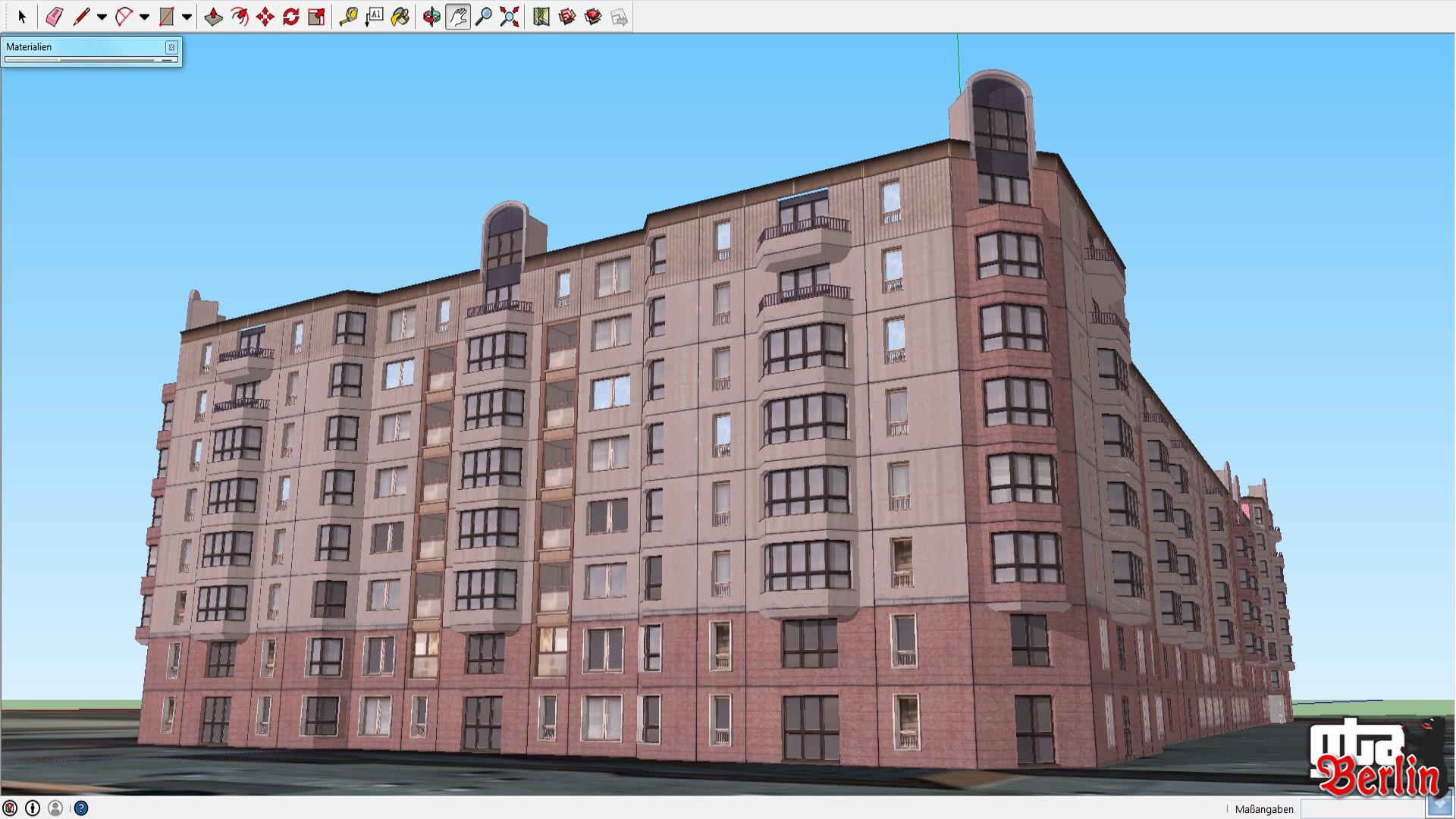Click the Materialien panel title bar
Viewport: 1456px width, 819px height.
coord(83,47)
